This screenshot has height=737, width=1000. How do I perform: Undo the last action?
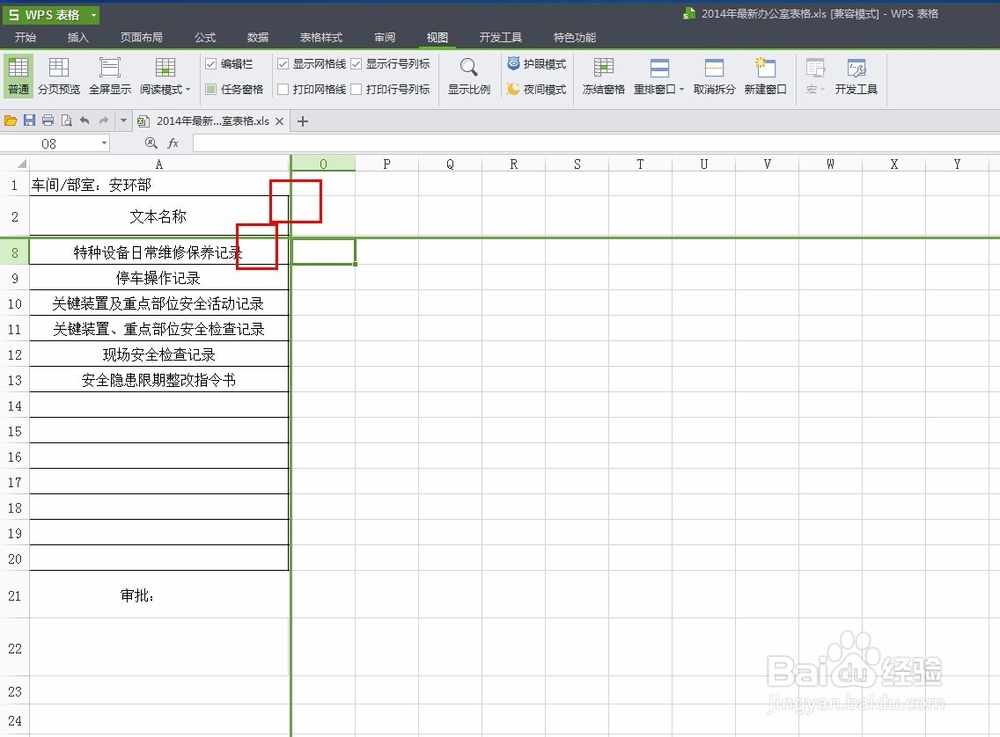coord(85,120)
